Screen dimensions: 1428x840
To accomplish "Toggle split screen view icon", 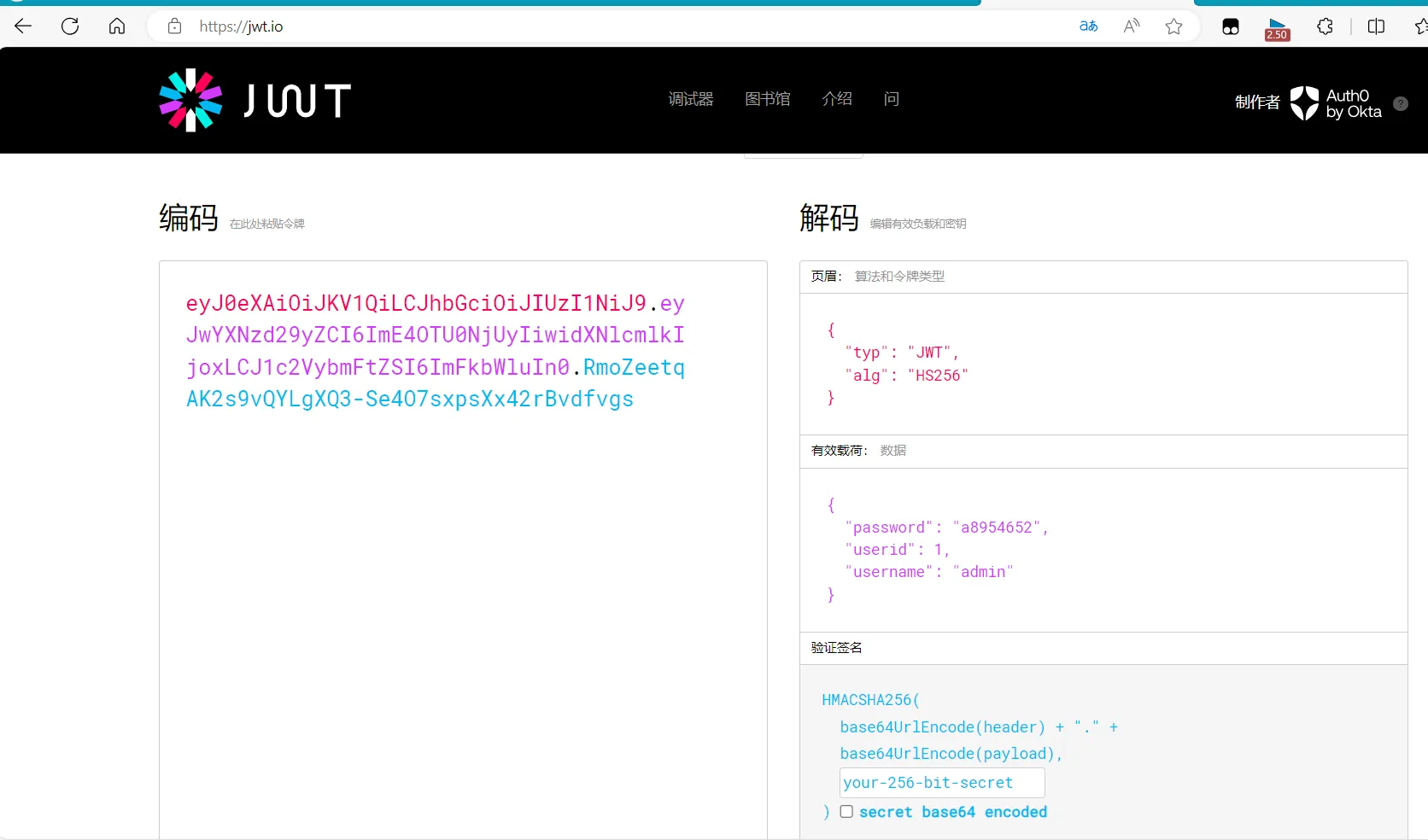I will (1376, 26).
